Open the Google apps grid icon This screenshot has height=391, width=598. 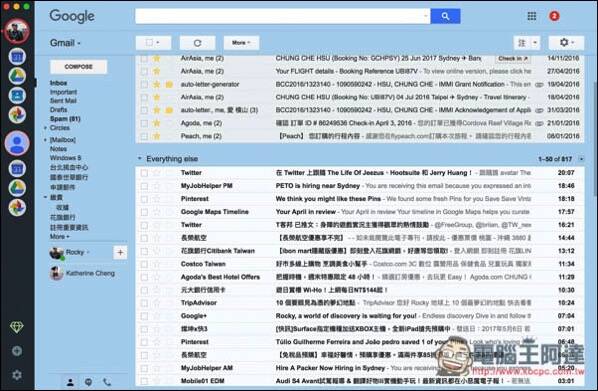(532, 16)
